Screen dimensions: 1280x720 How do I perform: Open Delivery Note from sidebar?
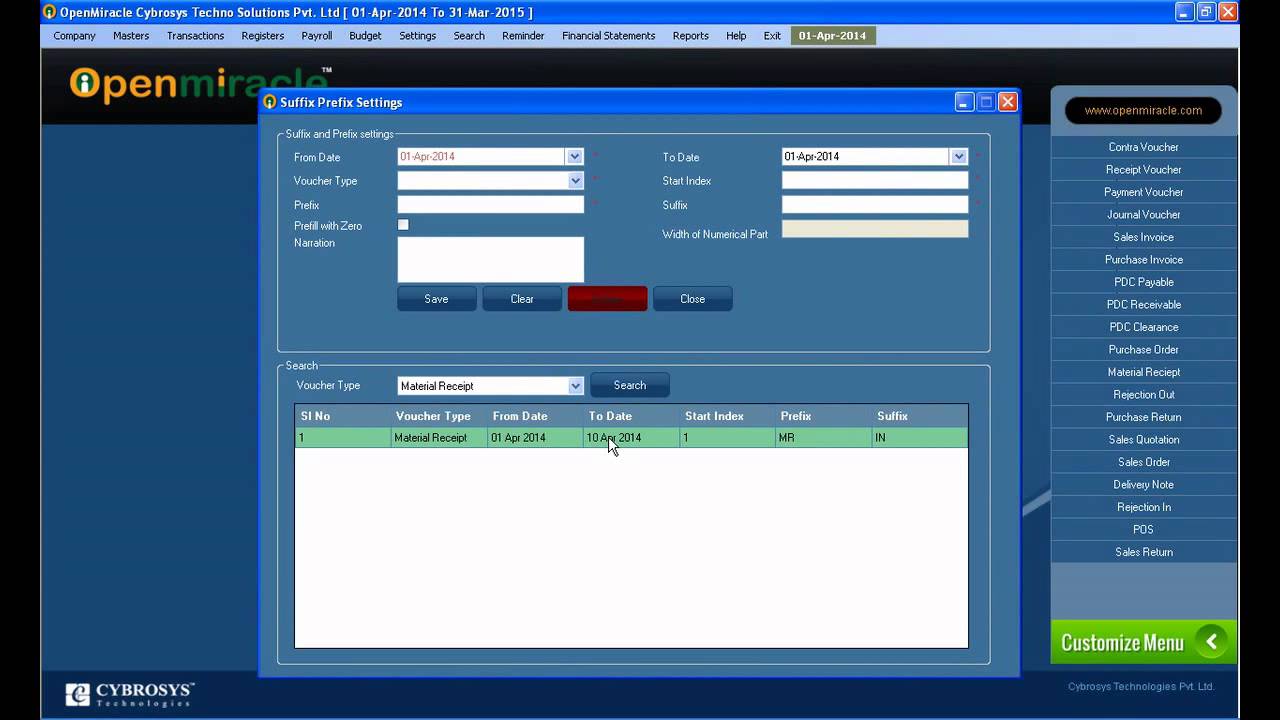[1143, 485]
